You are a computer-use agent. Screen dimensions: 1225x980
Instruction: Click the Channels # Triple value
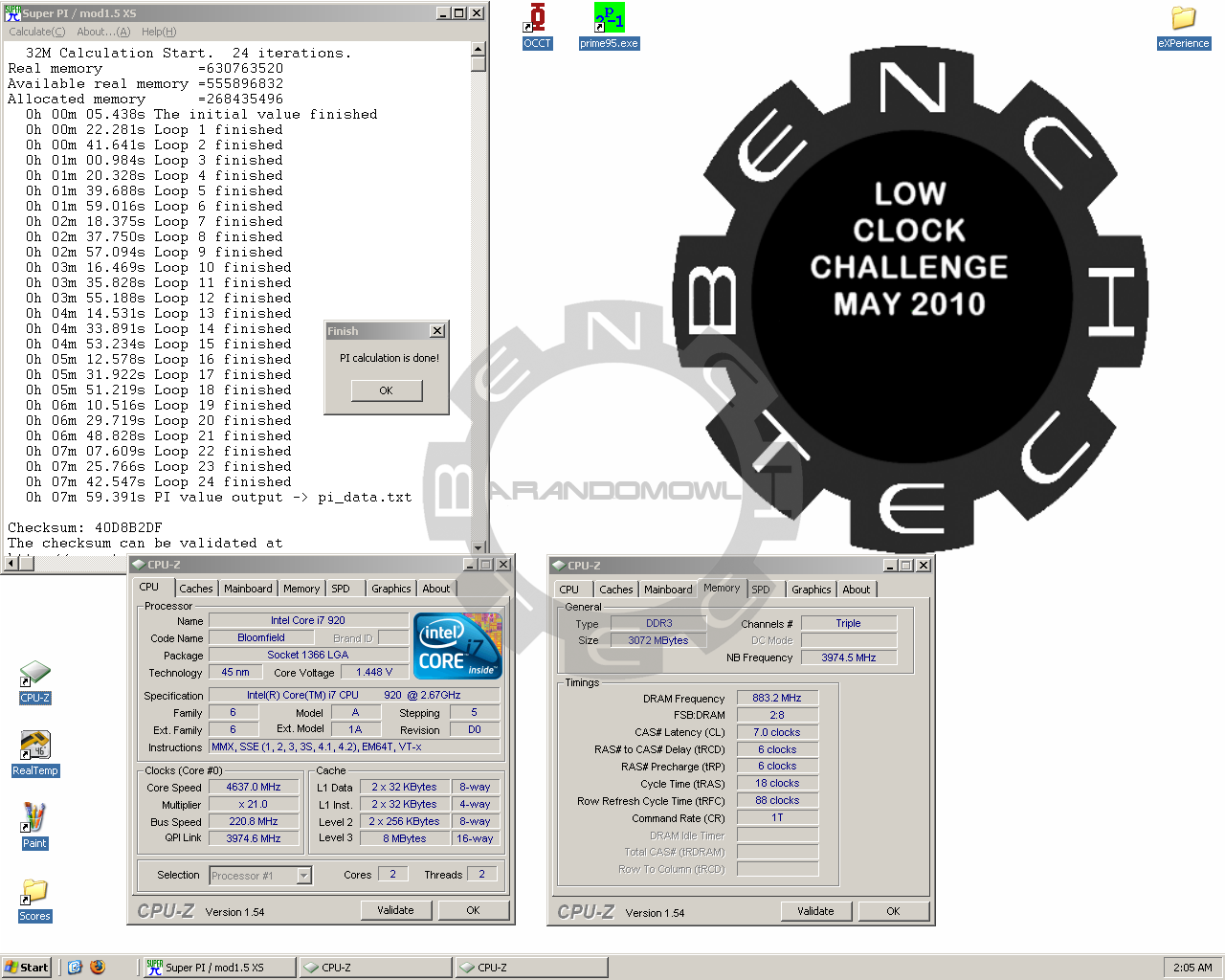coord(849,623)
